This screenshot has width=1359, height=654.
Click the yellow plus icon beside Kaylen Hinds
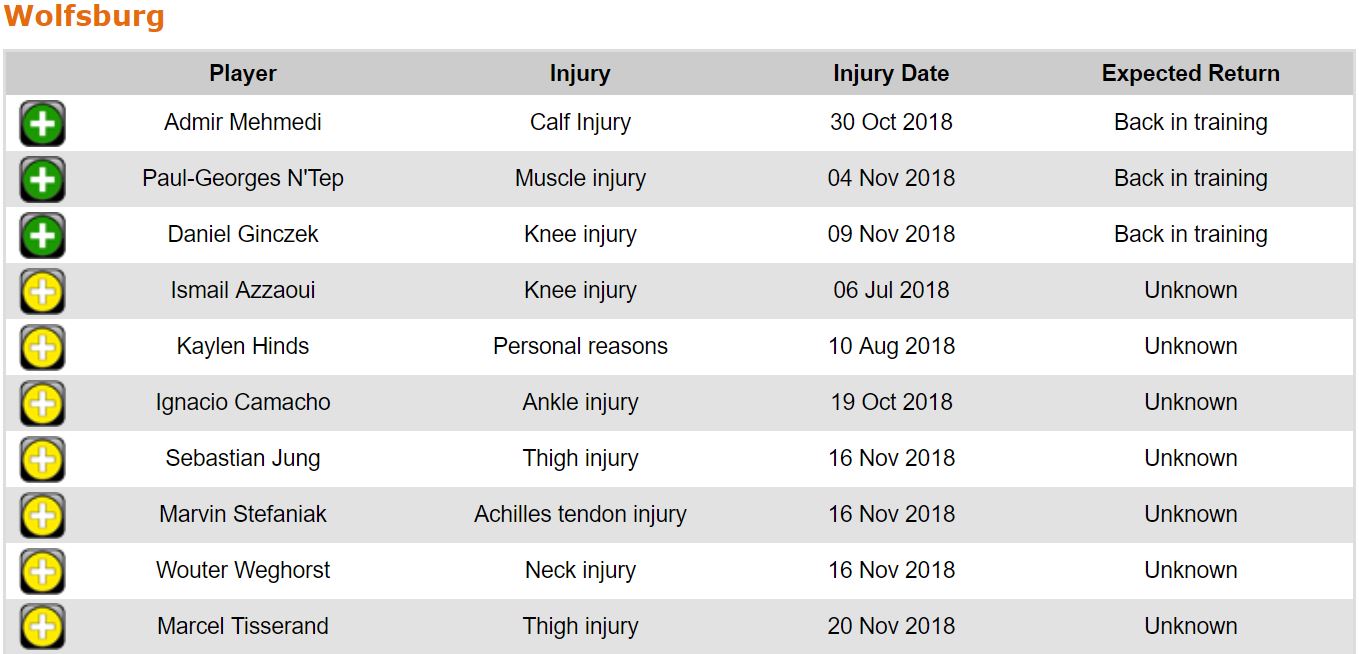pyautogui.click(x=42, y=348)
